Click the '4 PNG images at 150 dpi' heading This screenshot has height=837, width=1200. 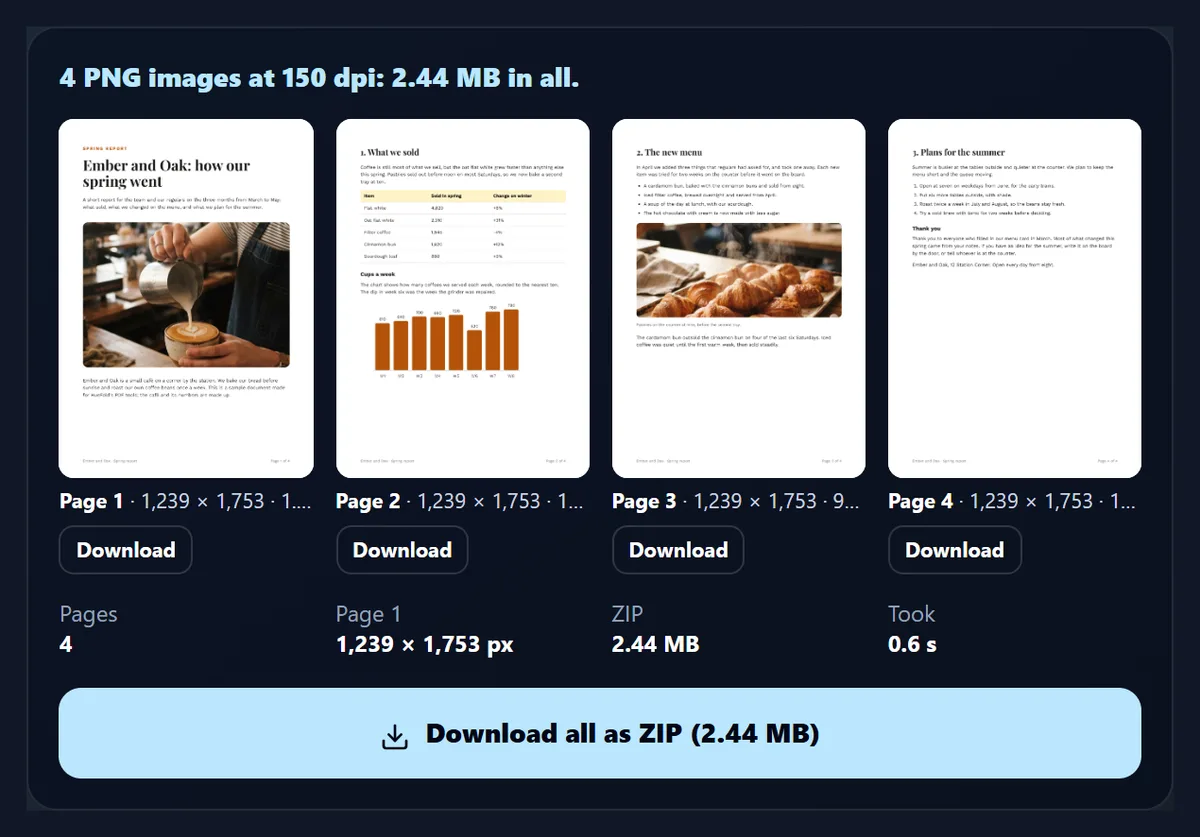click(x=319, y=77)
